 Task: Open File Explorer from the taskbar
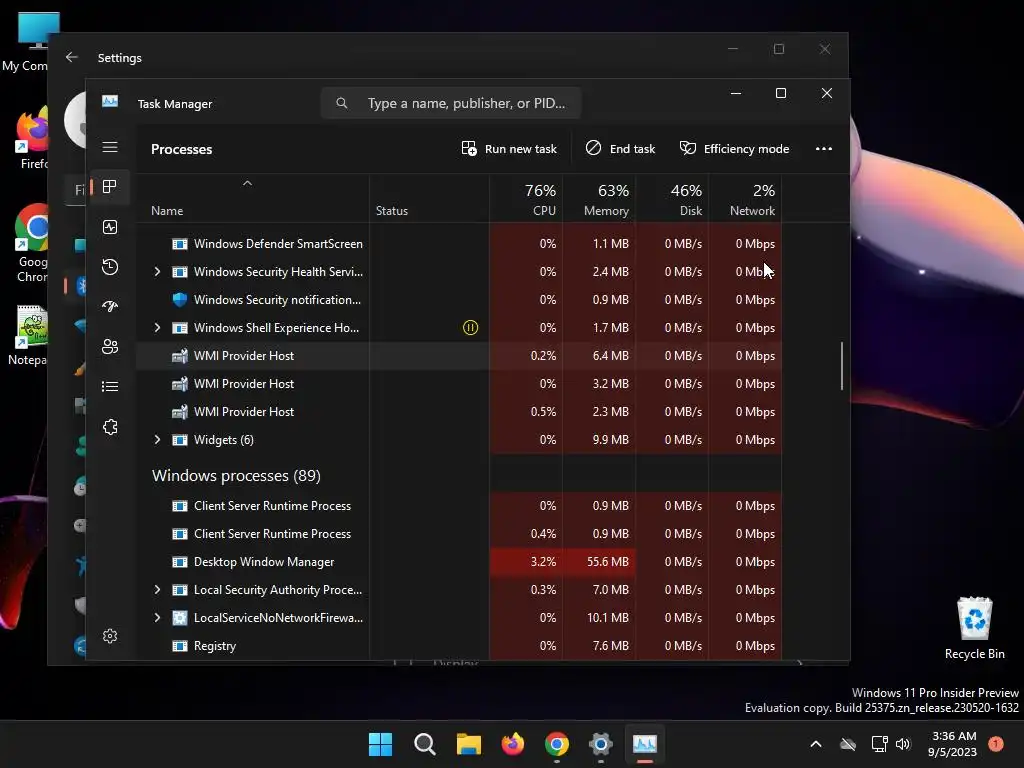pos(468,744)
